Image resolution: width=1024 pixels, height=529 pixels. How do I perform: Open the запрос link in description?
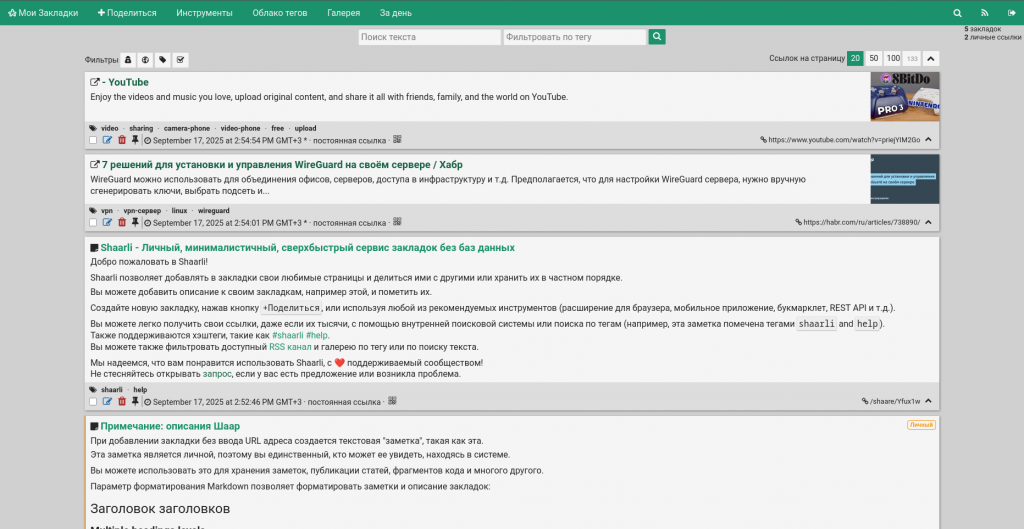tap(217, 374)
